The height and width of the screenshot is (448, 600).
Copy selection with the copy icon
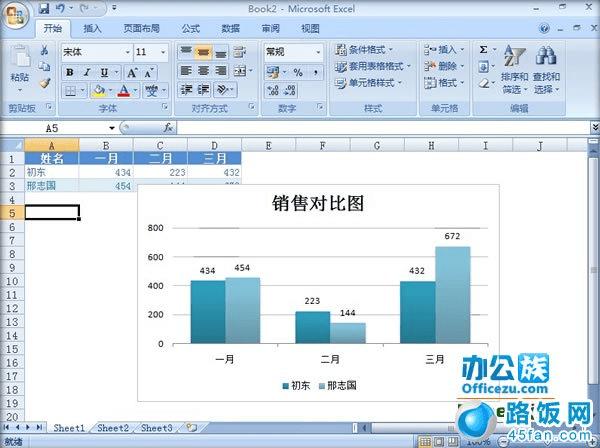click(x=44, y=67)
